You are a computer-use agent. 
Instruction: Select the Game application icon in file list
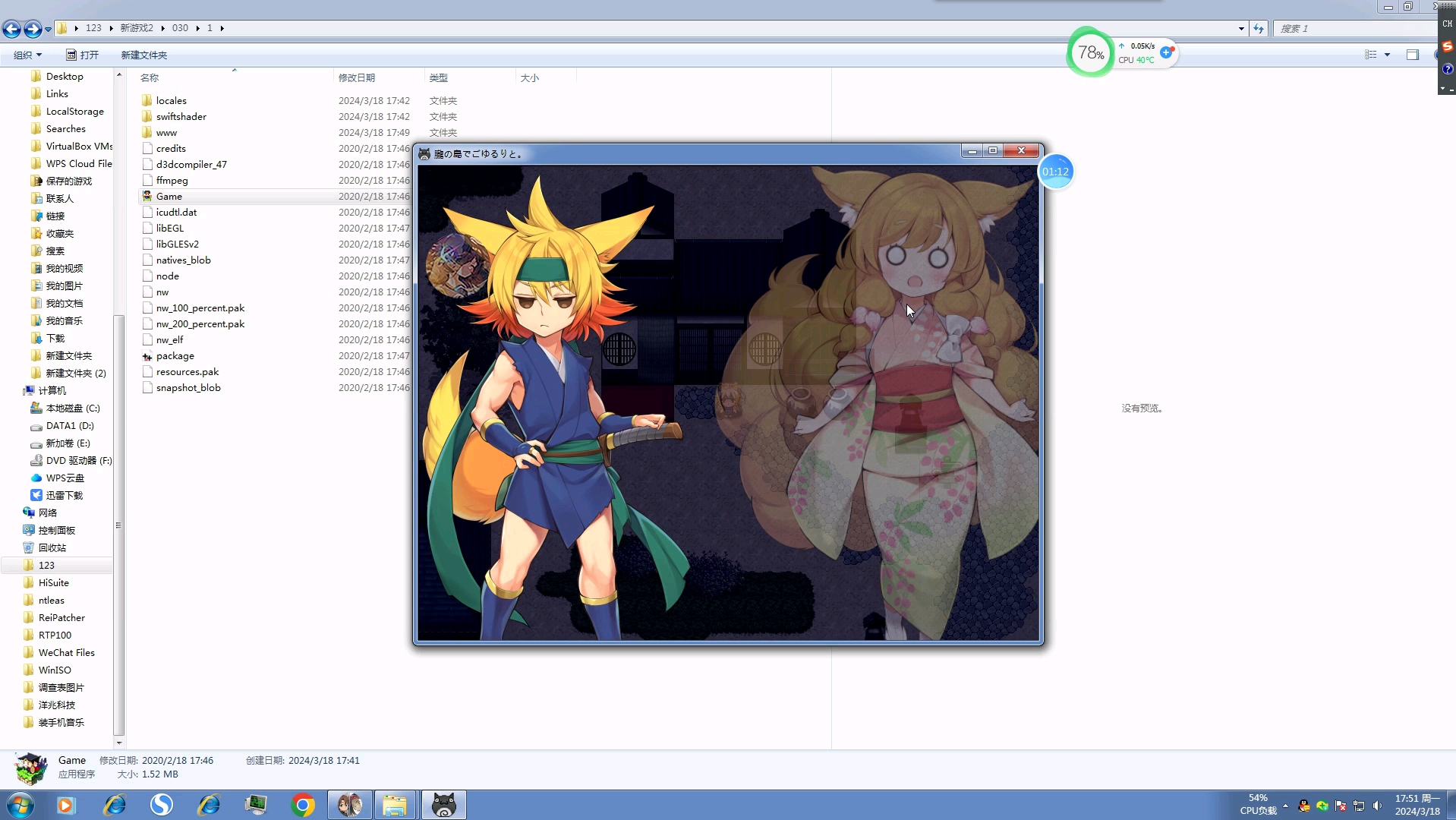[147, 196]
